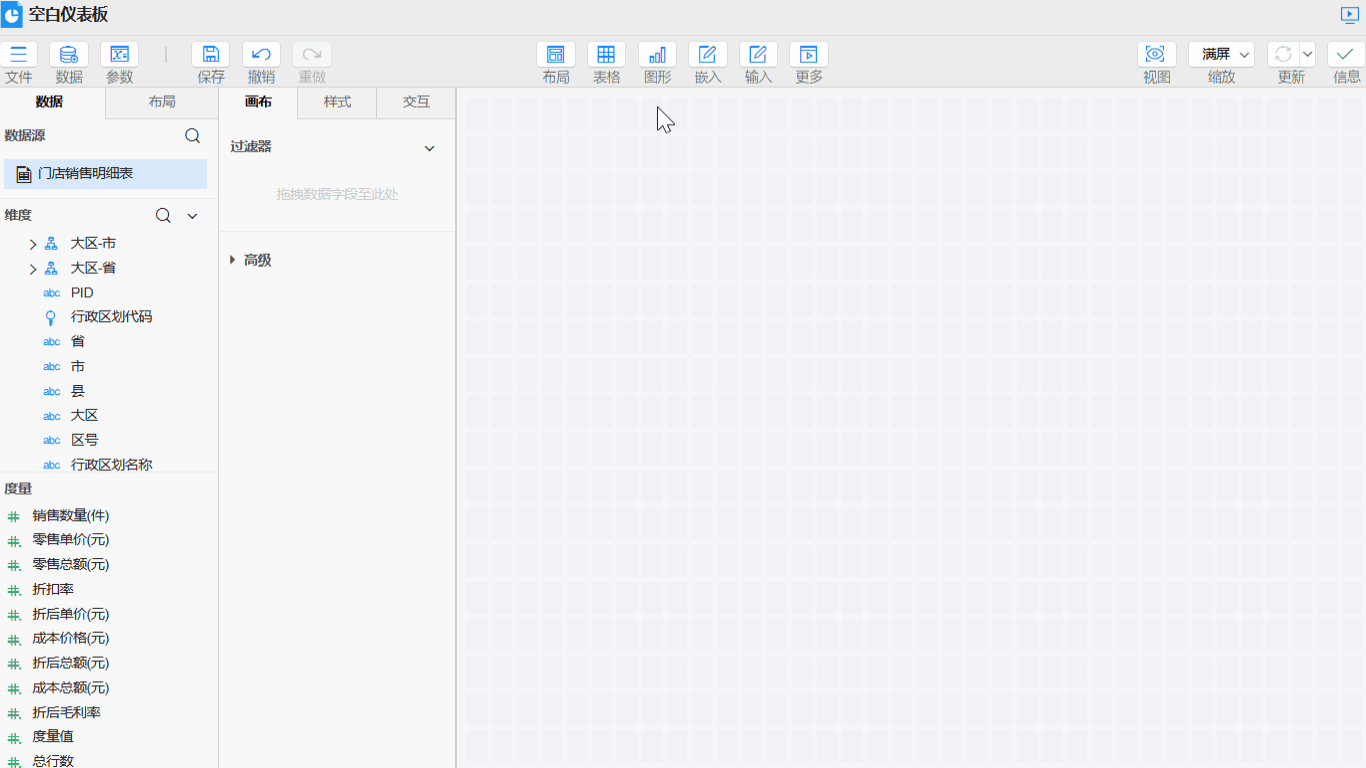Open the 嵌入 embed component tool
Screen dimensions: 1366x768
pyautogui.click(x=708, y=55)
